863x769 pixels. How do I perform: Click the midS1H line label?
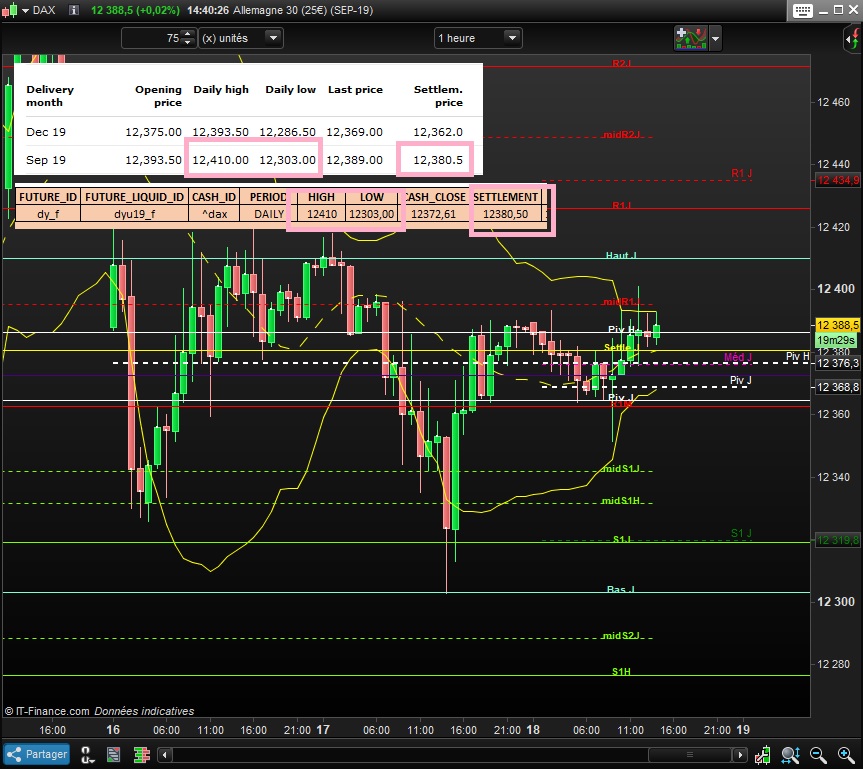(621, 500)
